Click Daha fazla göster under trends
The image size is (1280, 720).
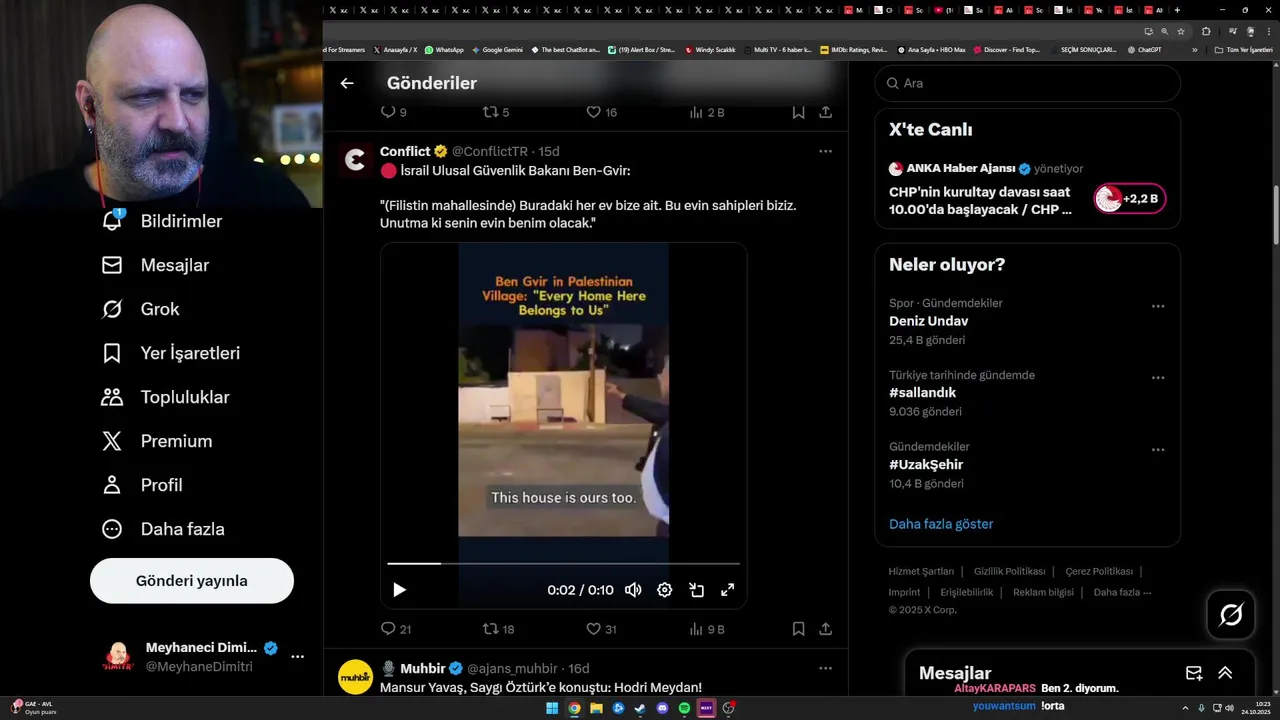[x=941, y=524]
